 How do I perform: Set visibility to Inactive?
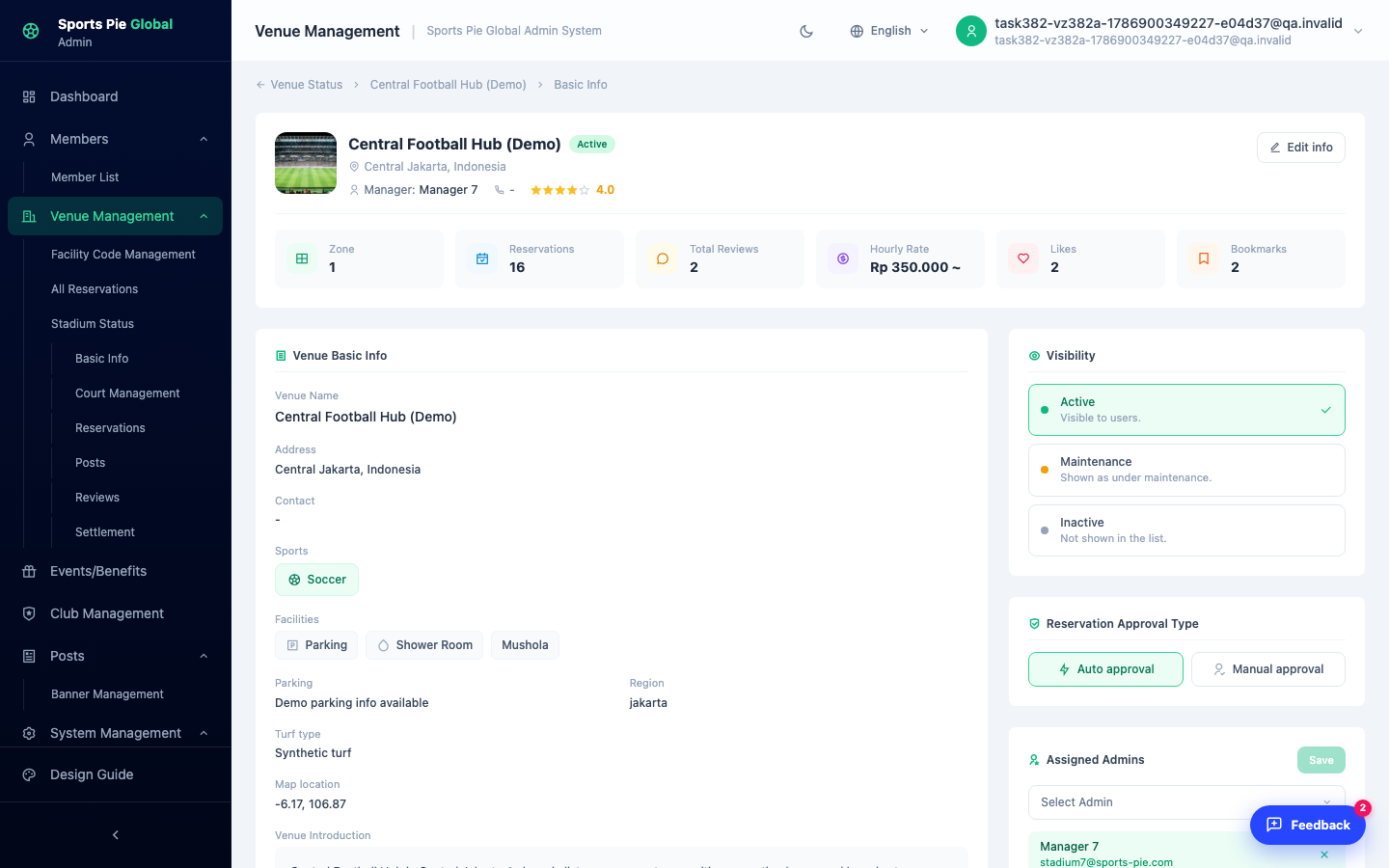pyautogui.click(x=1186, y=530)
